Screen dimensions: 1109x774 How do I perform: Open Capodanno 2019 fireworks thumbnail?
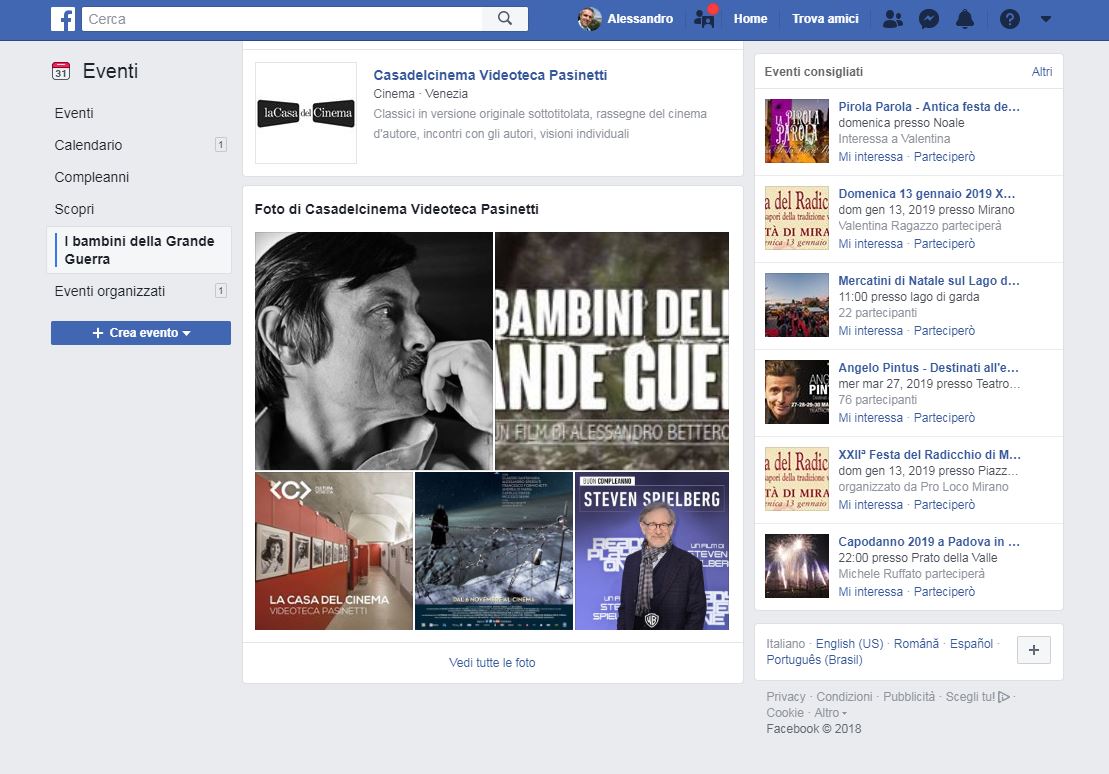pos(796,566)
